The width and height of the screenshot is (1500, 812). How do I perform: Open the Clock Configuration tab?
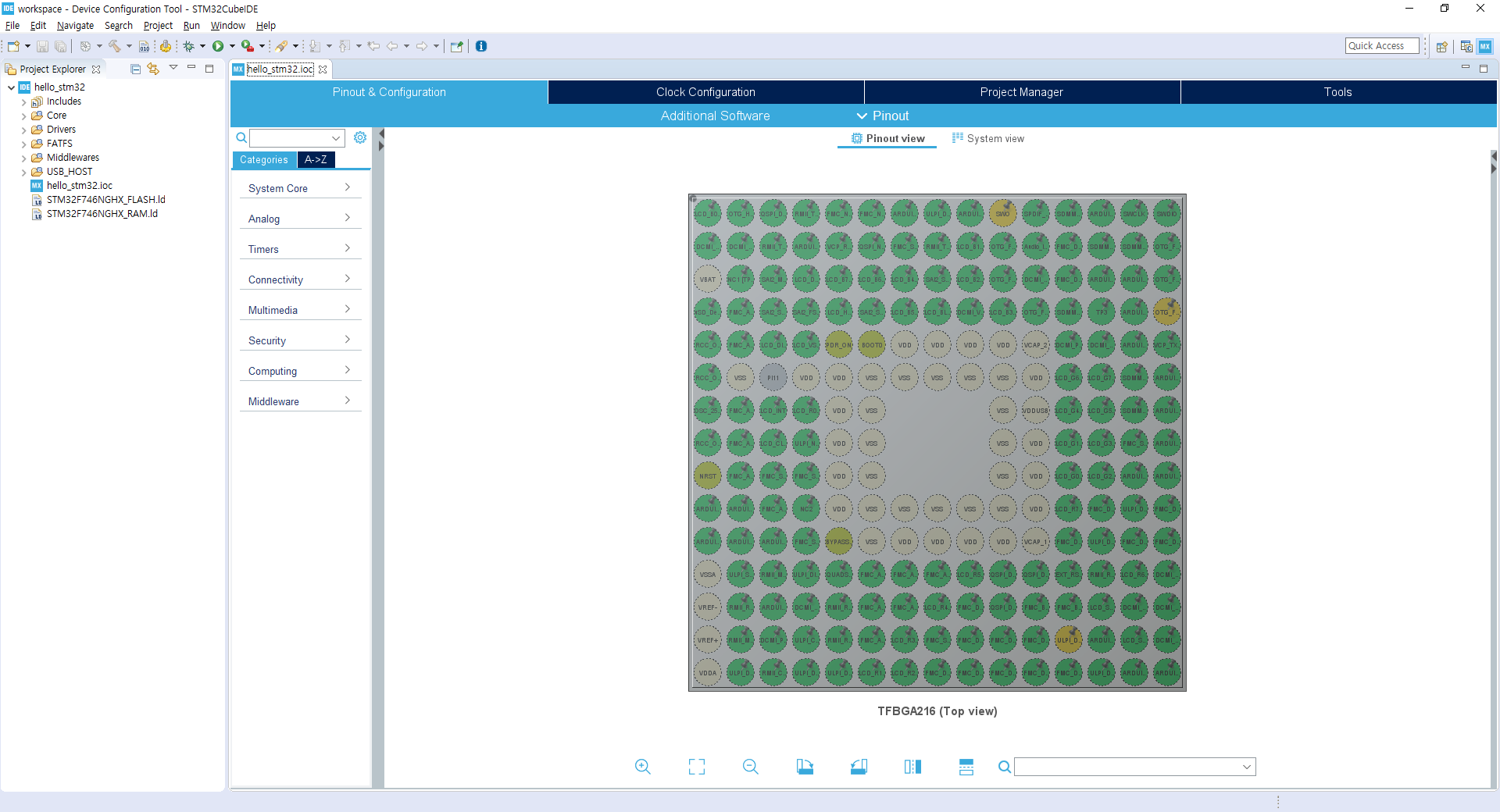point(705,92)
